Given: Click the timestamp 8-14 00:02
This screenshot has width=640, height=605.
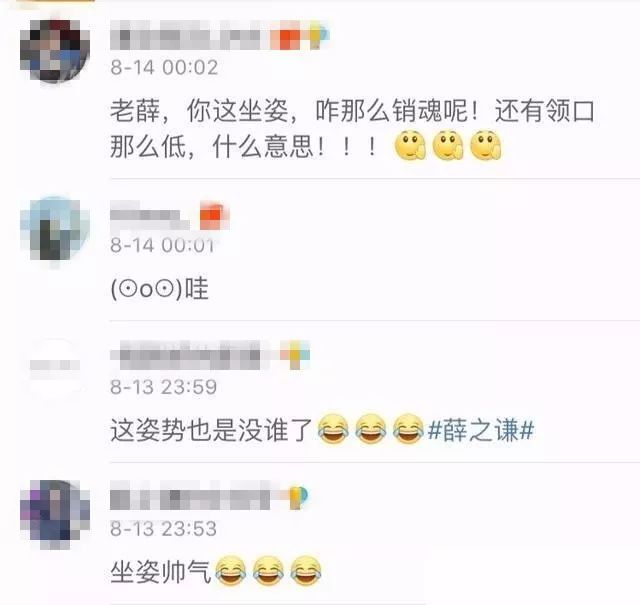Looking at the screenshot, I should [164, 67].
